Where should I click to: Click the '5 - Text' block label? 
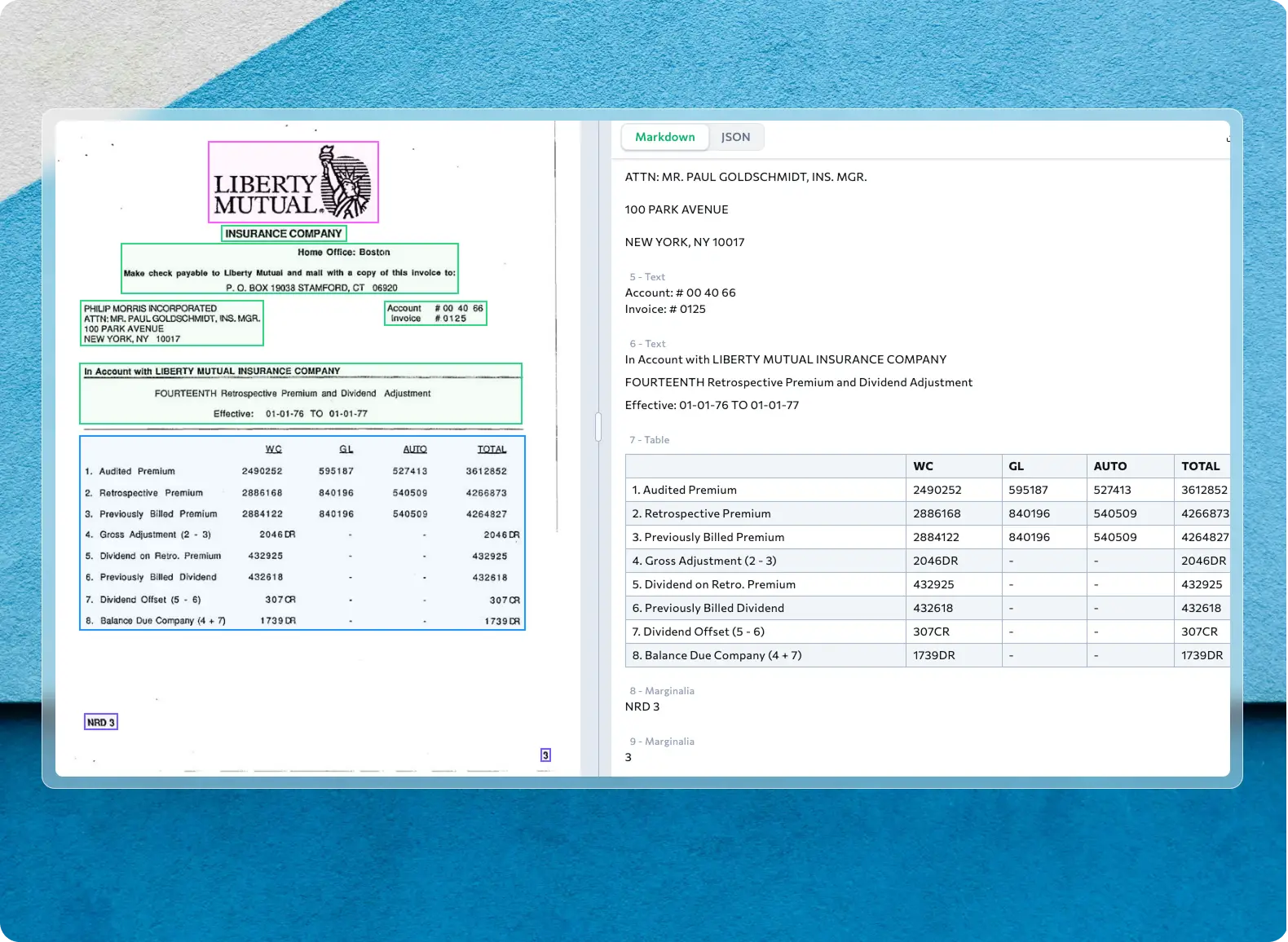click(x=647, y=277)
